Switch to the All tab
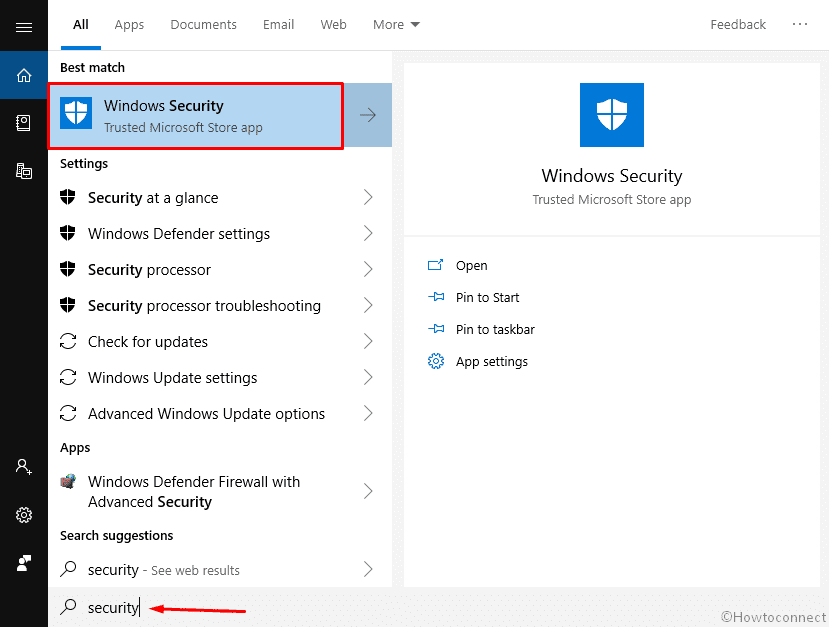Screen dimensions: 829x627 (x=80, y=25)
